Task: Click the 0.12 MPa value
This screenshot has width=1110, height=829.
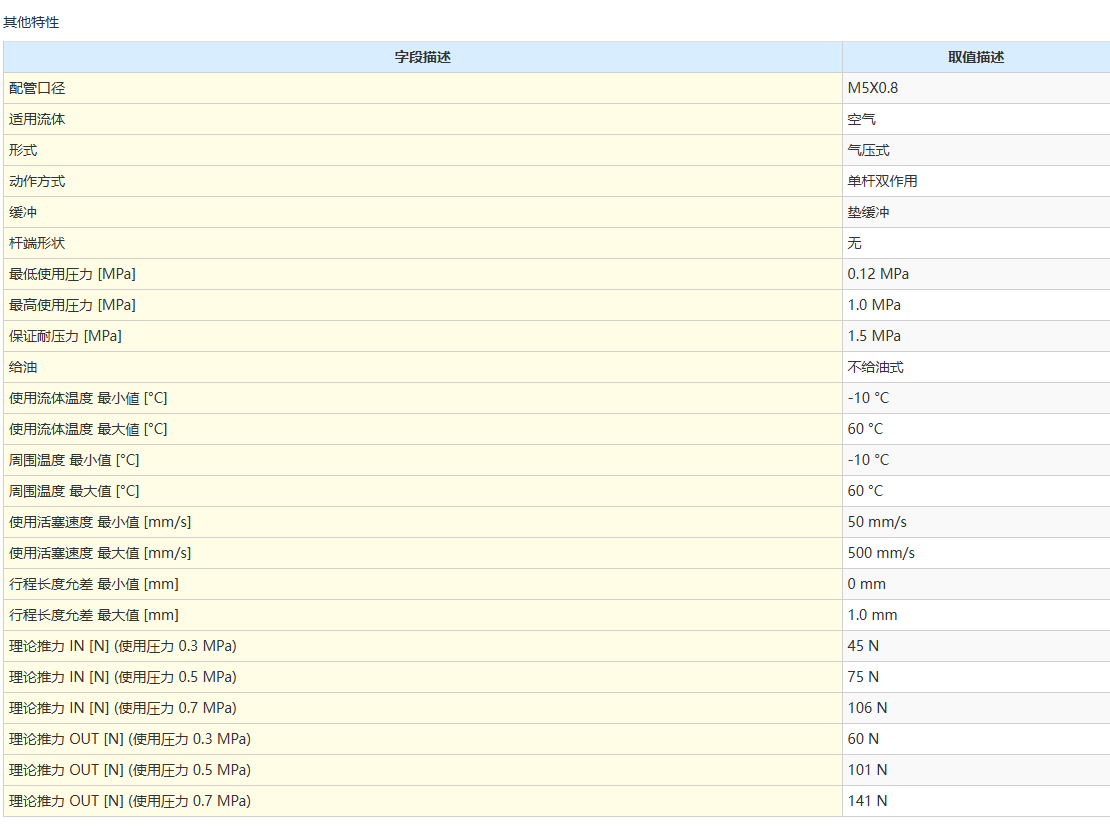Action: click(x=878, y=274)
